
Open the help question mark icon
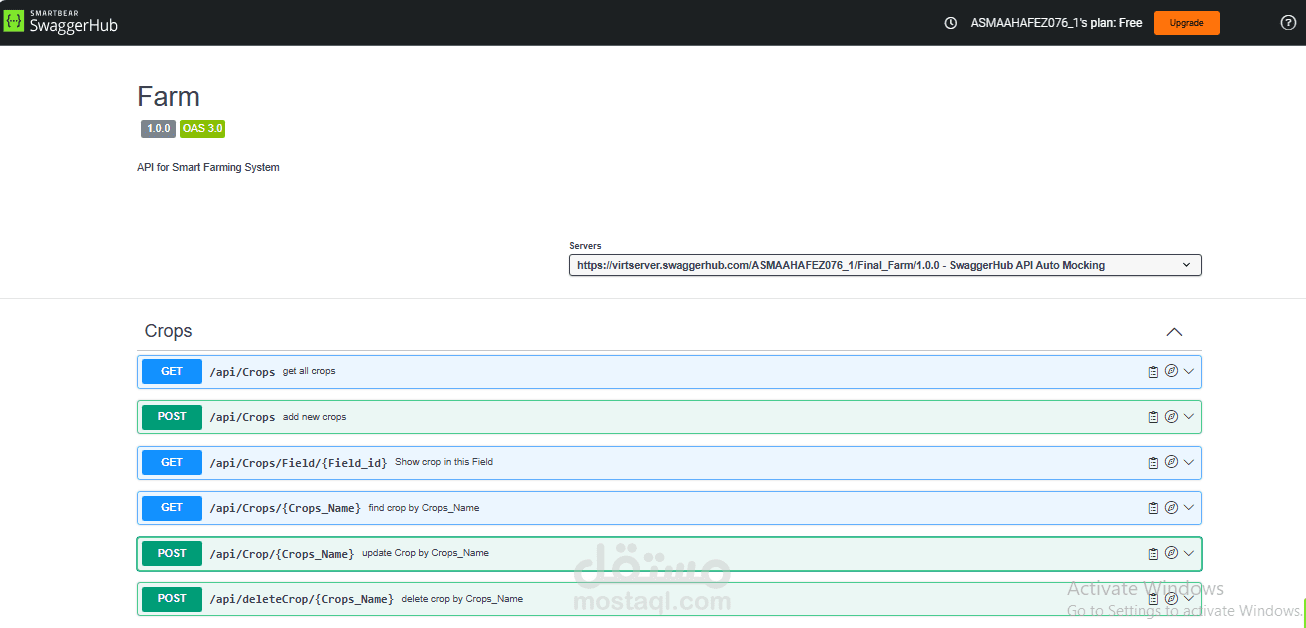coord(1288,23)
